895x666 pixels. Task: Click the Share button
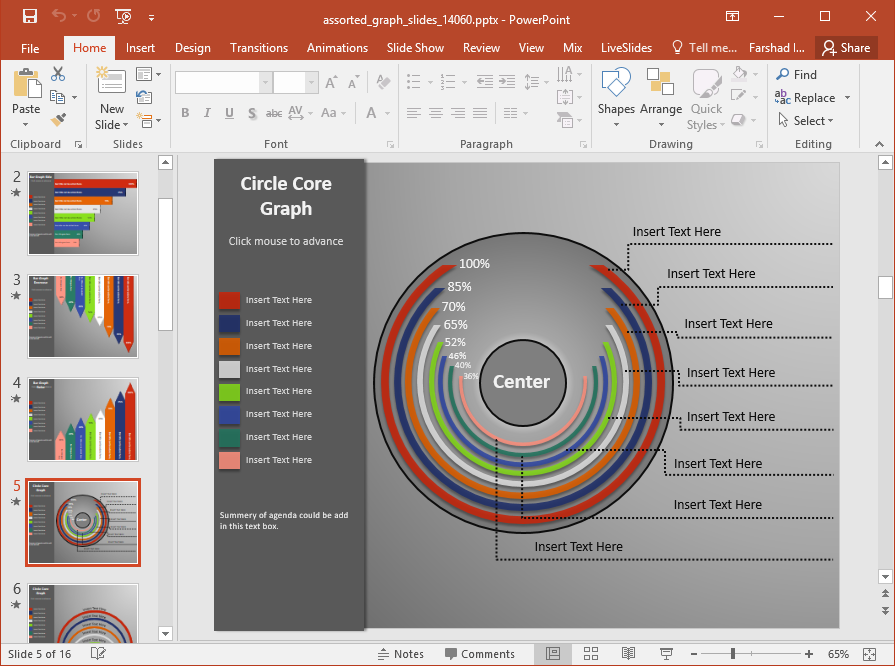pos(846,48)
